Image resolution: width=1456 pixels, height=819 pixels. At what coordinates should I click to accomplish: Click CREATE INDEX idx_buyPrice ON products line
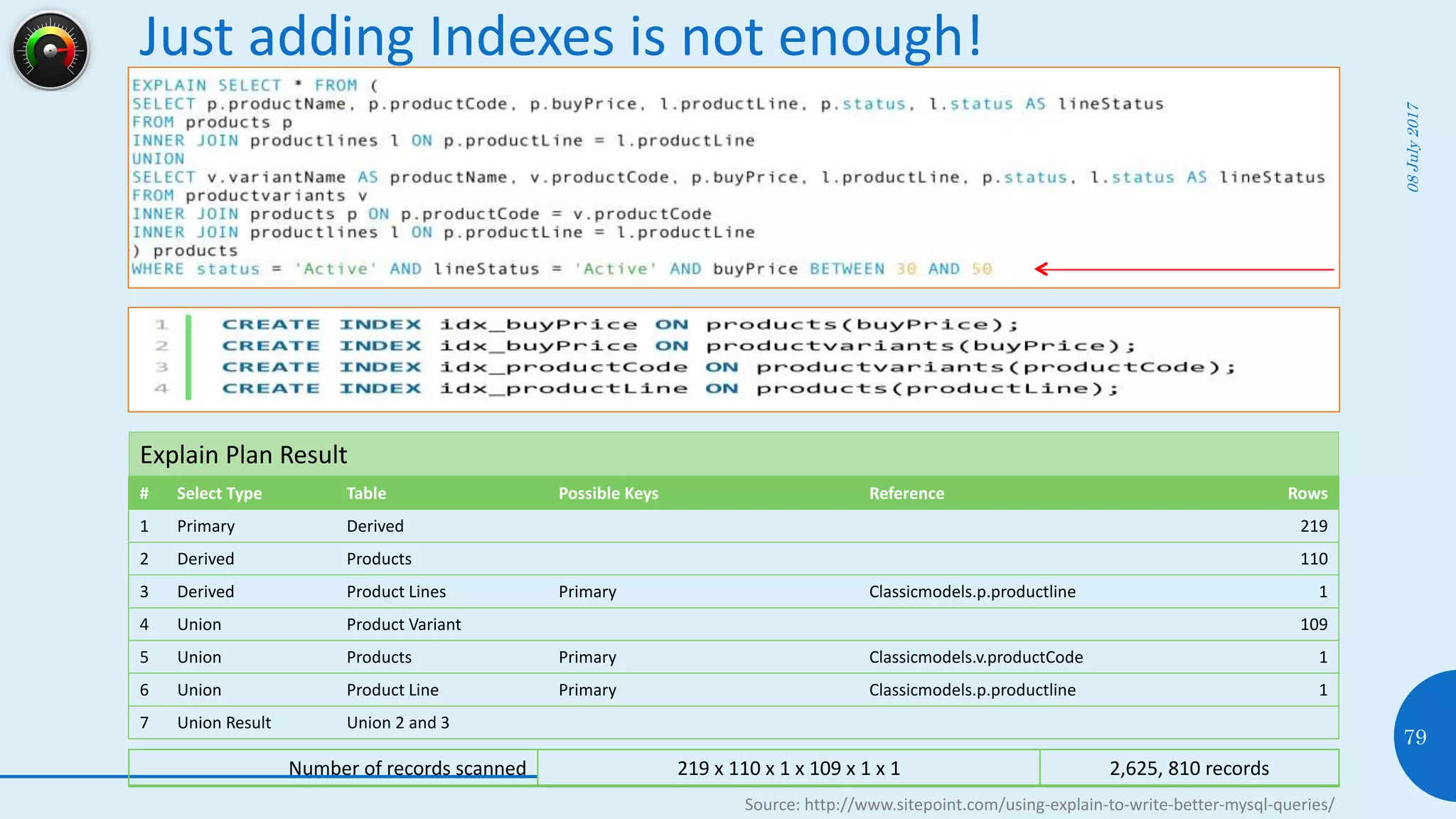[620, 324]
